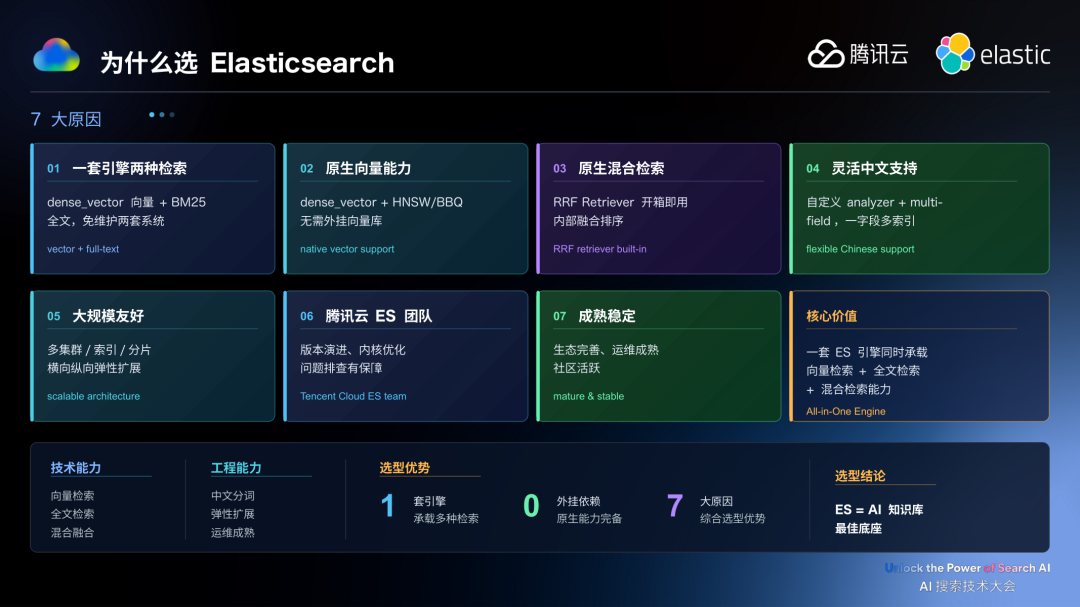The width and height of the screenshot is (1080, 607).
Task: Select card title 灵活中文支持
Action: coord(874,168)
